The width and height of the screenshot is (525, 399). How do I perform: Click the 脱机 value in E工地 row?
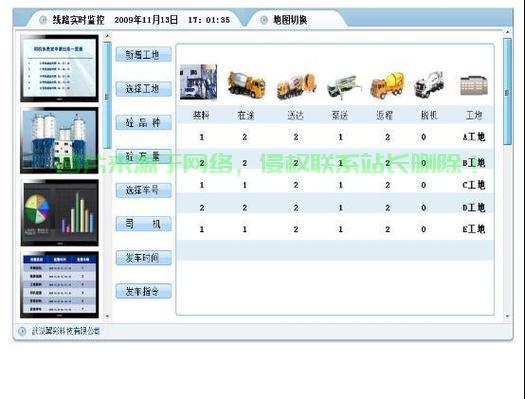coord(424,229)
